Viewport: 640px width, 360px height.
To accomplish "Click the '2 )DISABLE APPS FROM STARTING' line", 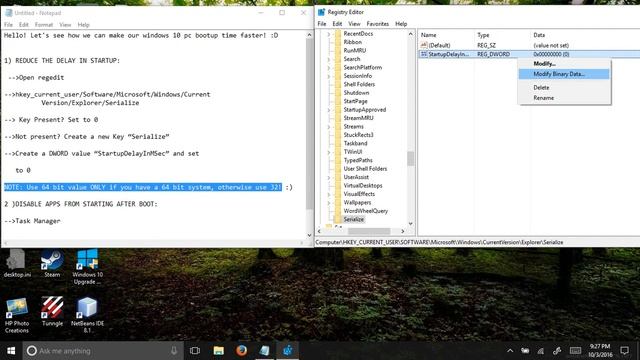I will coord(81,204).
